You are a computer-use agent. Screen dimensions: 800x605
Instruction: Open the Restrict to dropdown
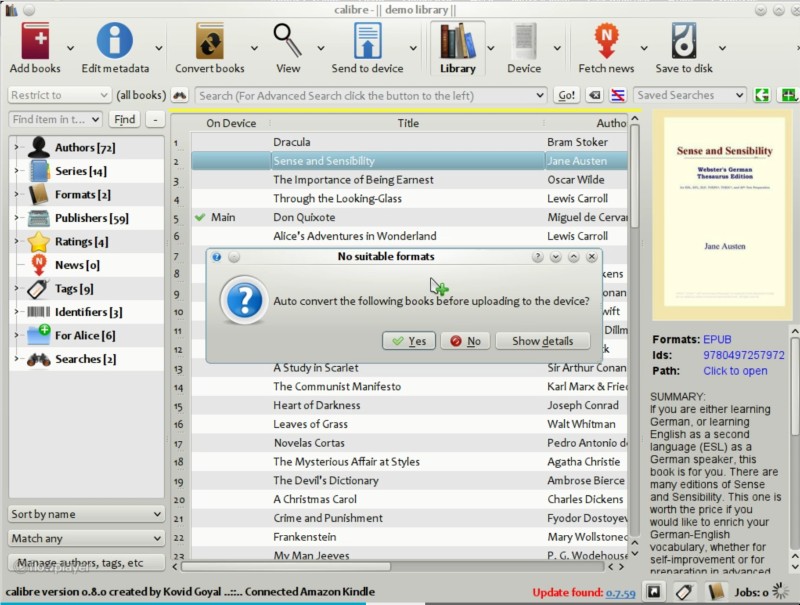tap(59, 95)
